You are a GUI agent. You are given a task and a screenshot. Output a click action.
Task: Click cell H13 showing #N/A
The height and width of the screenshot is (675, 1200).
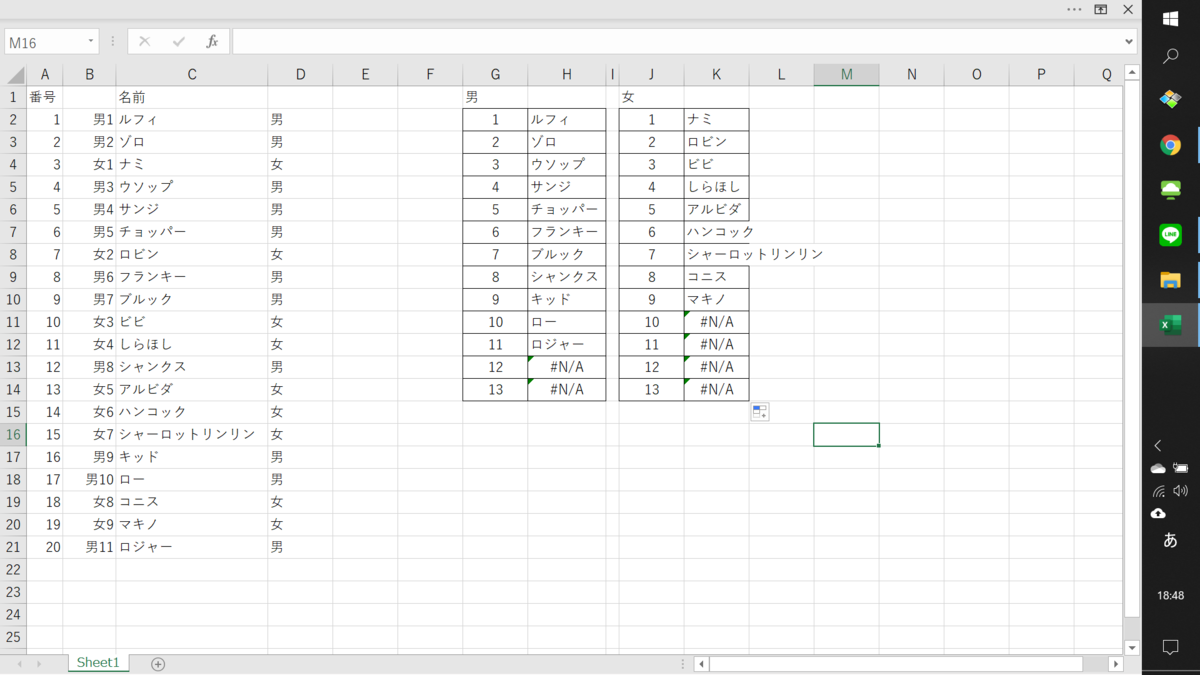point(567,367)
